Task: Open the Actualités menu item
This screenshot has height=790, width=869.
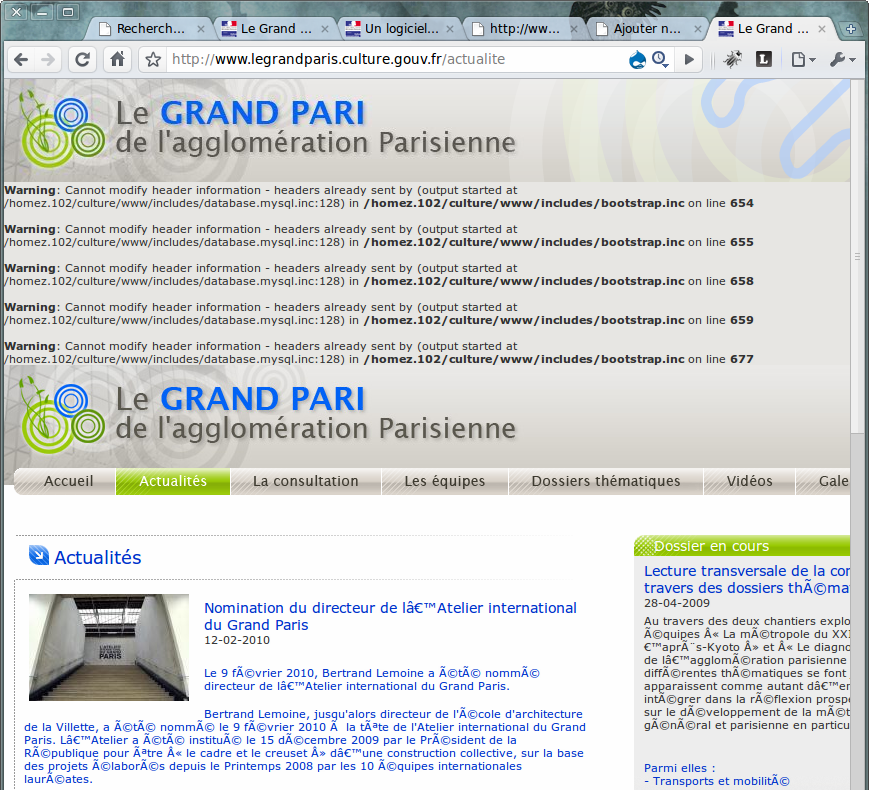Action: pos(173,481)
